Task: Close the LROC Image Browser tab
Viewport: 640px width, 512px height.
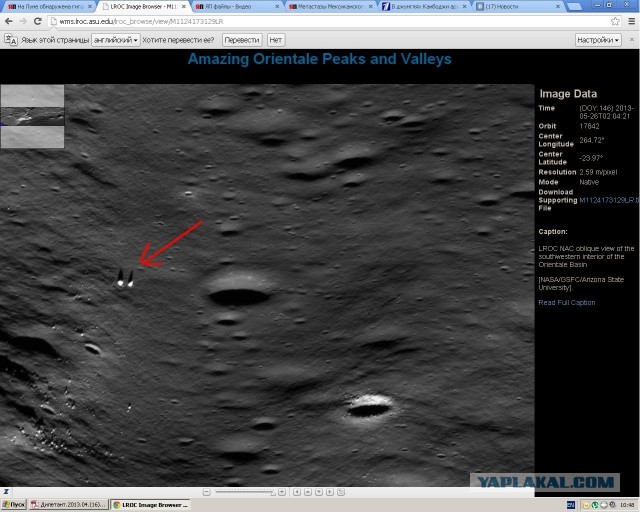Action: pyautogui.click(x=184, y=7)
